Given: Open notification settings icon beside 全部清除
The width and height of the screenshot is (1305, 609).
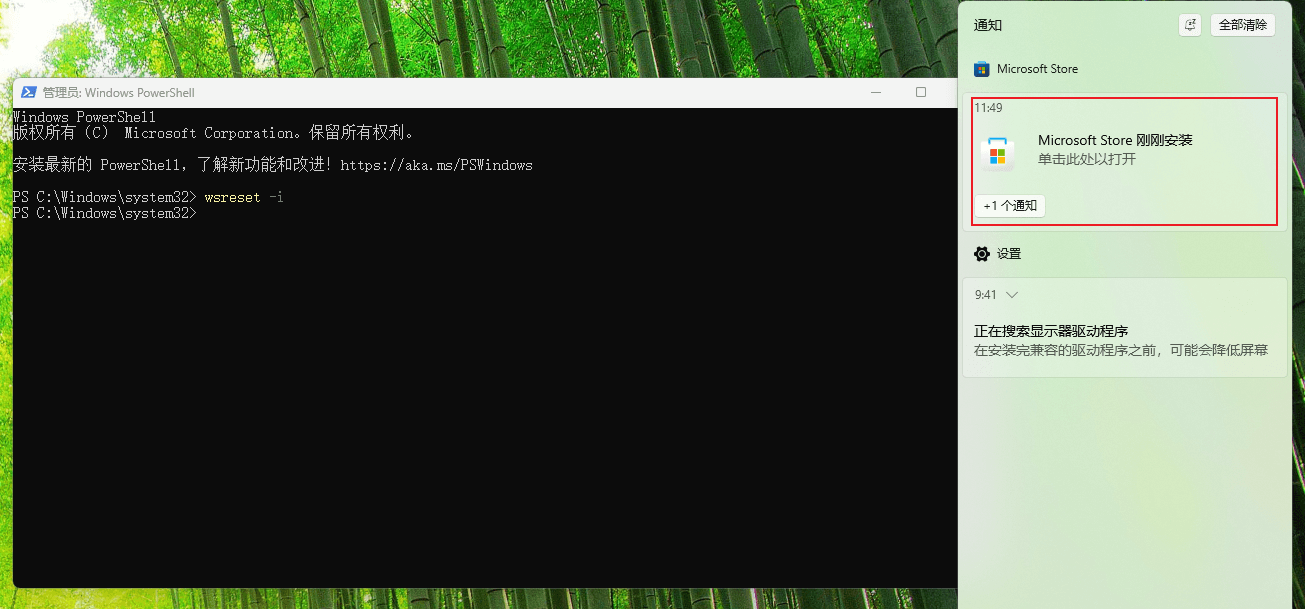Looking at the screenshot, I should coord(1189,24).
